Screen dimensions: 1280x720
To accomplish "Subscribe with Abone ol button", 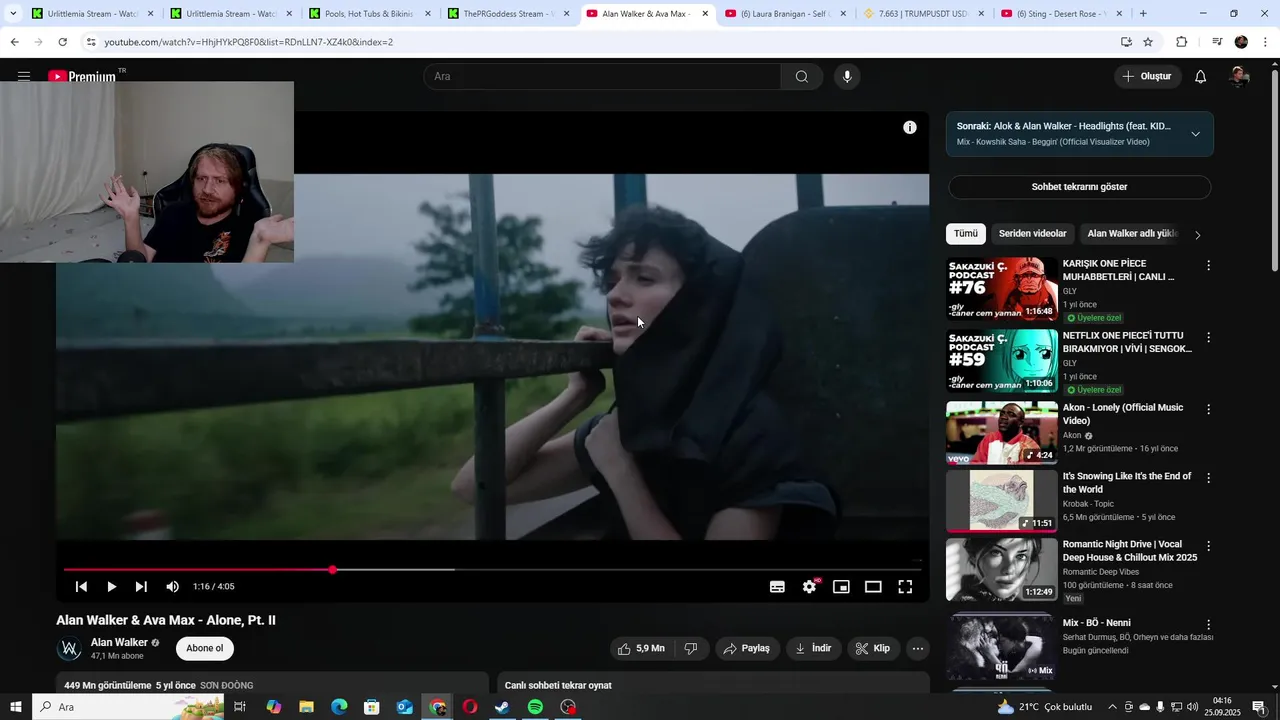I will click(x=205, y=649).
